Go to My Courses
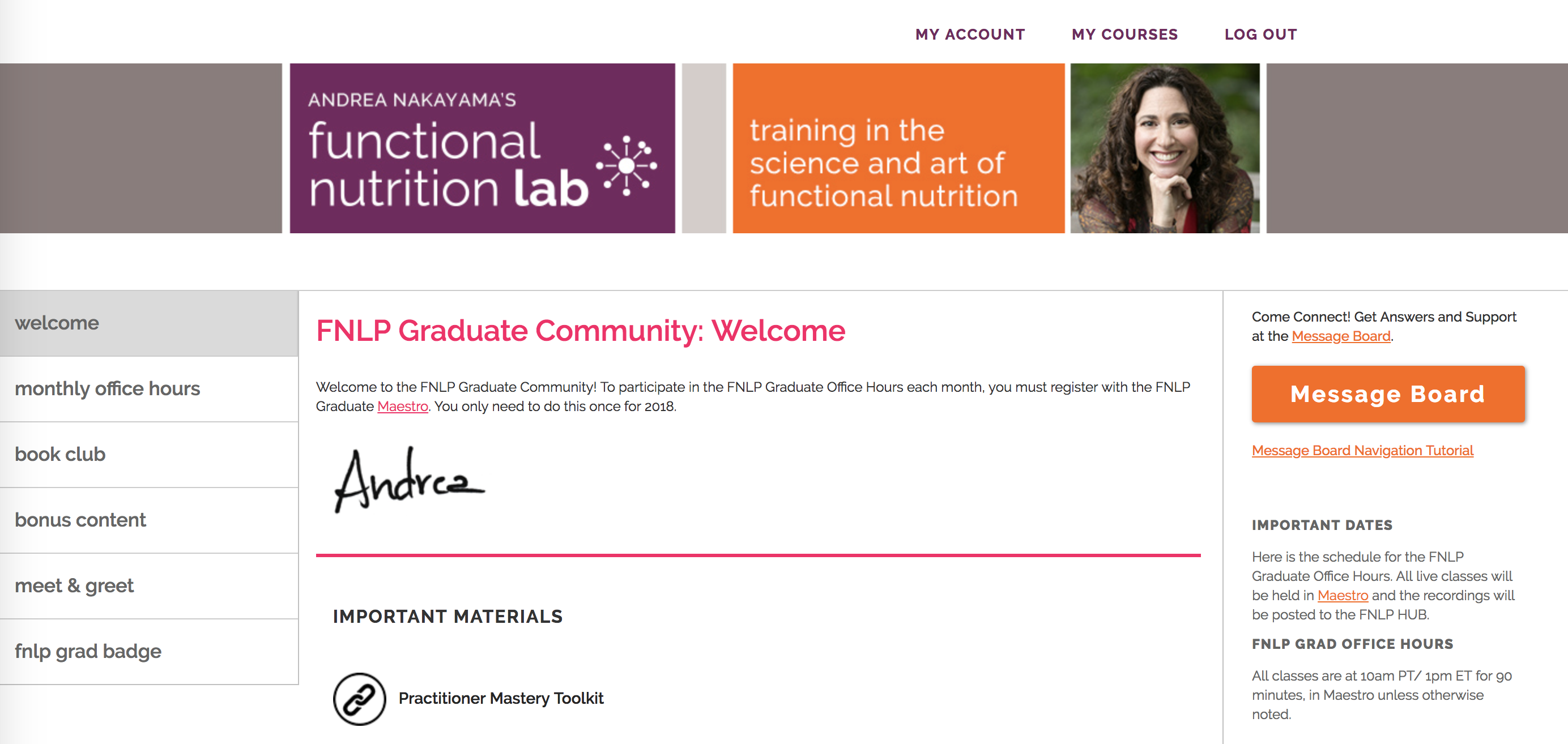1568x744 pixels. tap(1124, 35)
